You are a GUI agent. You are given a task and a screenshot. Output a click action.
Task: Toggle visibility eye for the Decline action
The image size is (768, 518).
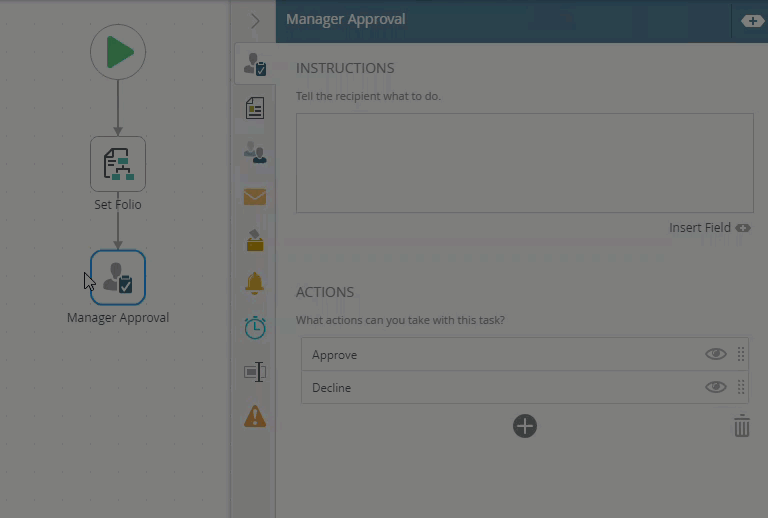716,387
